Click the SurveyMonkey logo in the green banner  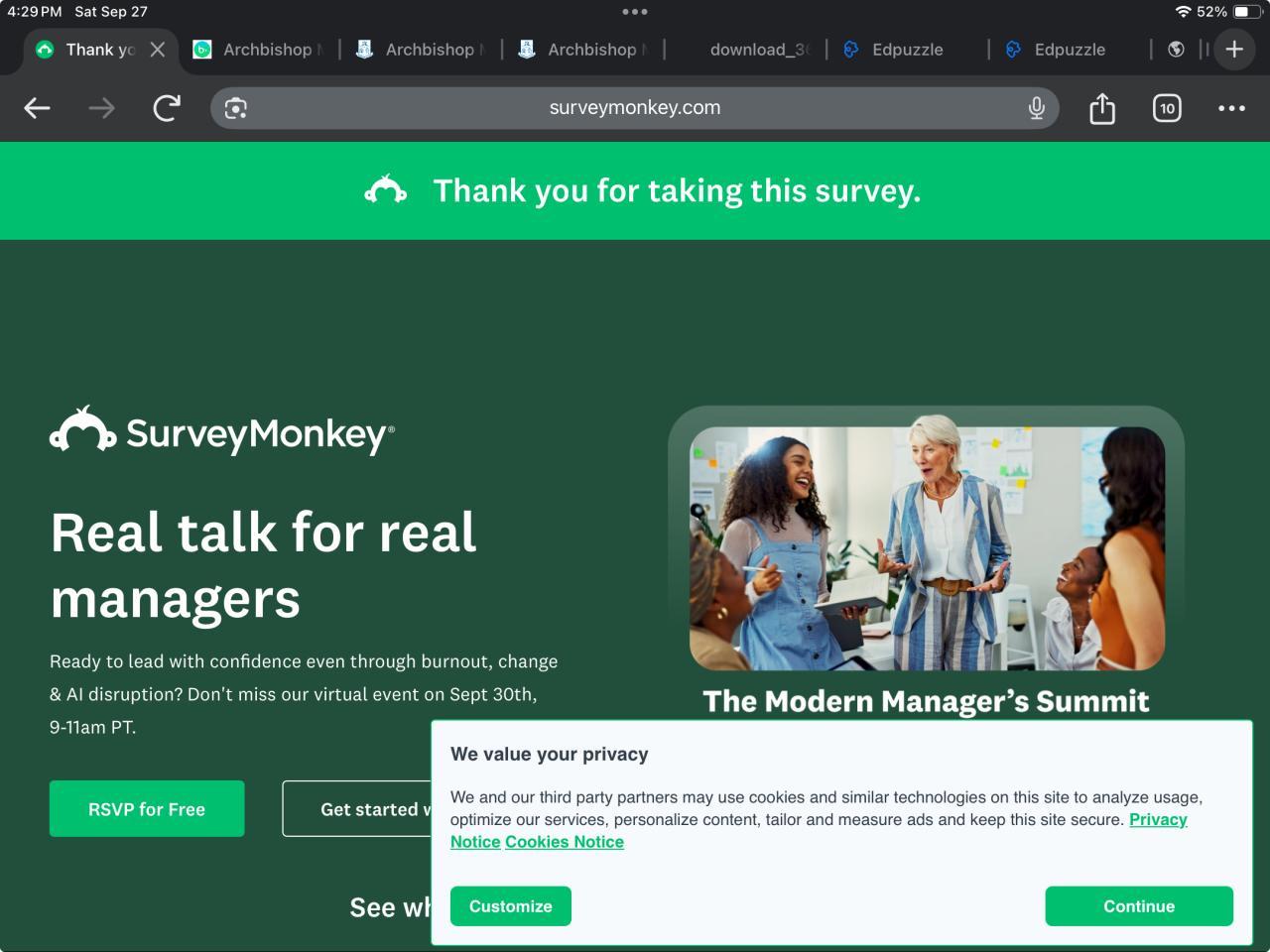coord(386,189)
